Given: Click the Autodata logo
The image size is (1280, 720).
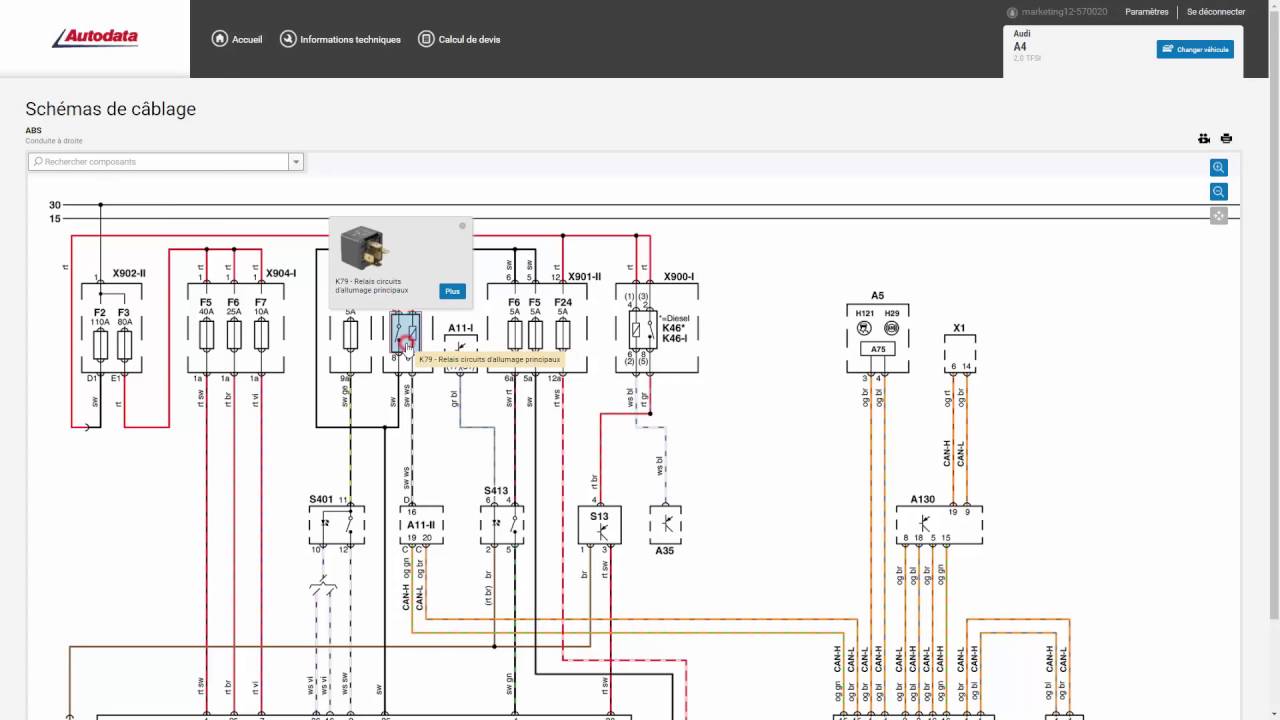Looking at the screenshot, I should tap(95, 38).
